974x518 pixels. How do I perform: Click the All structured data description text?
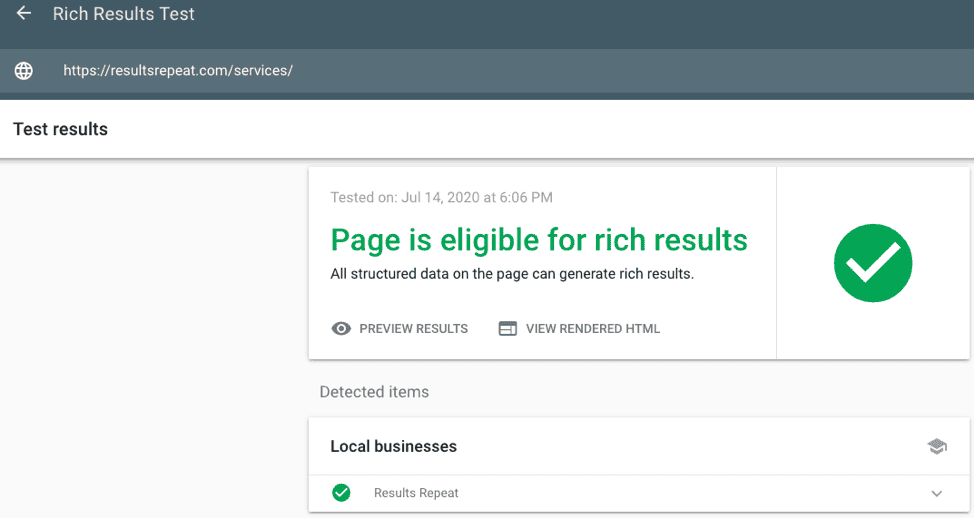(512, 273)
